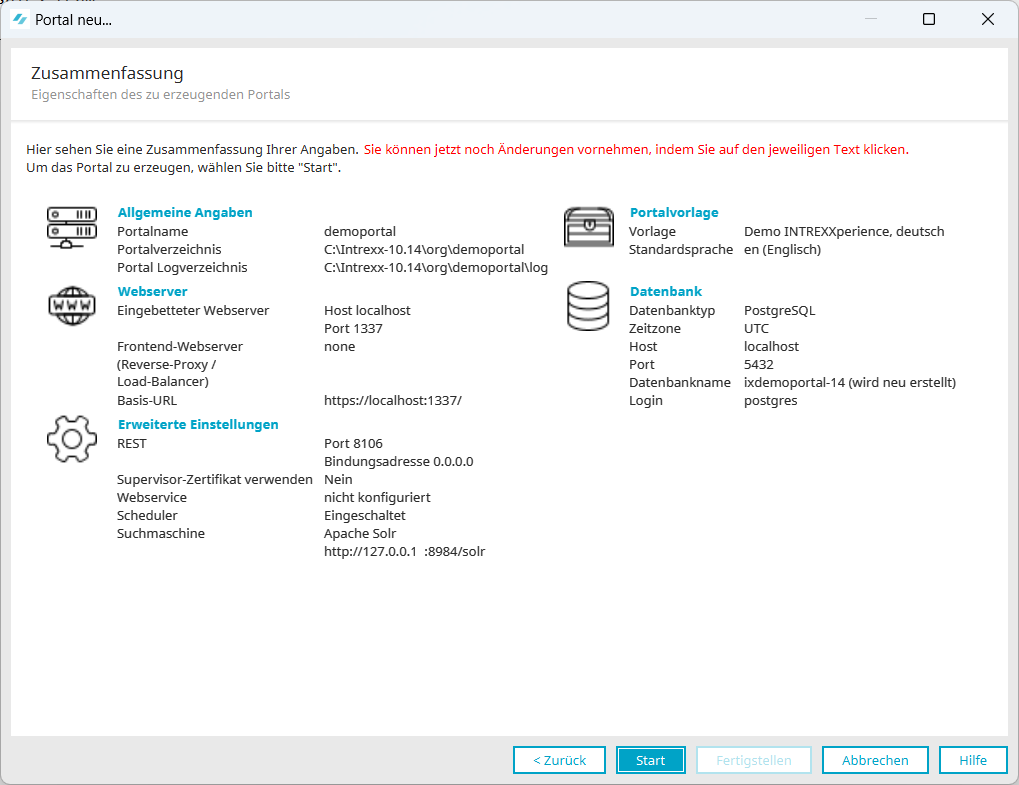The image size is (1019, 785).
Task: Cancel the wizard with Abbrechen
Action: (875, 760)
